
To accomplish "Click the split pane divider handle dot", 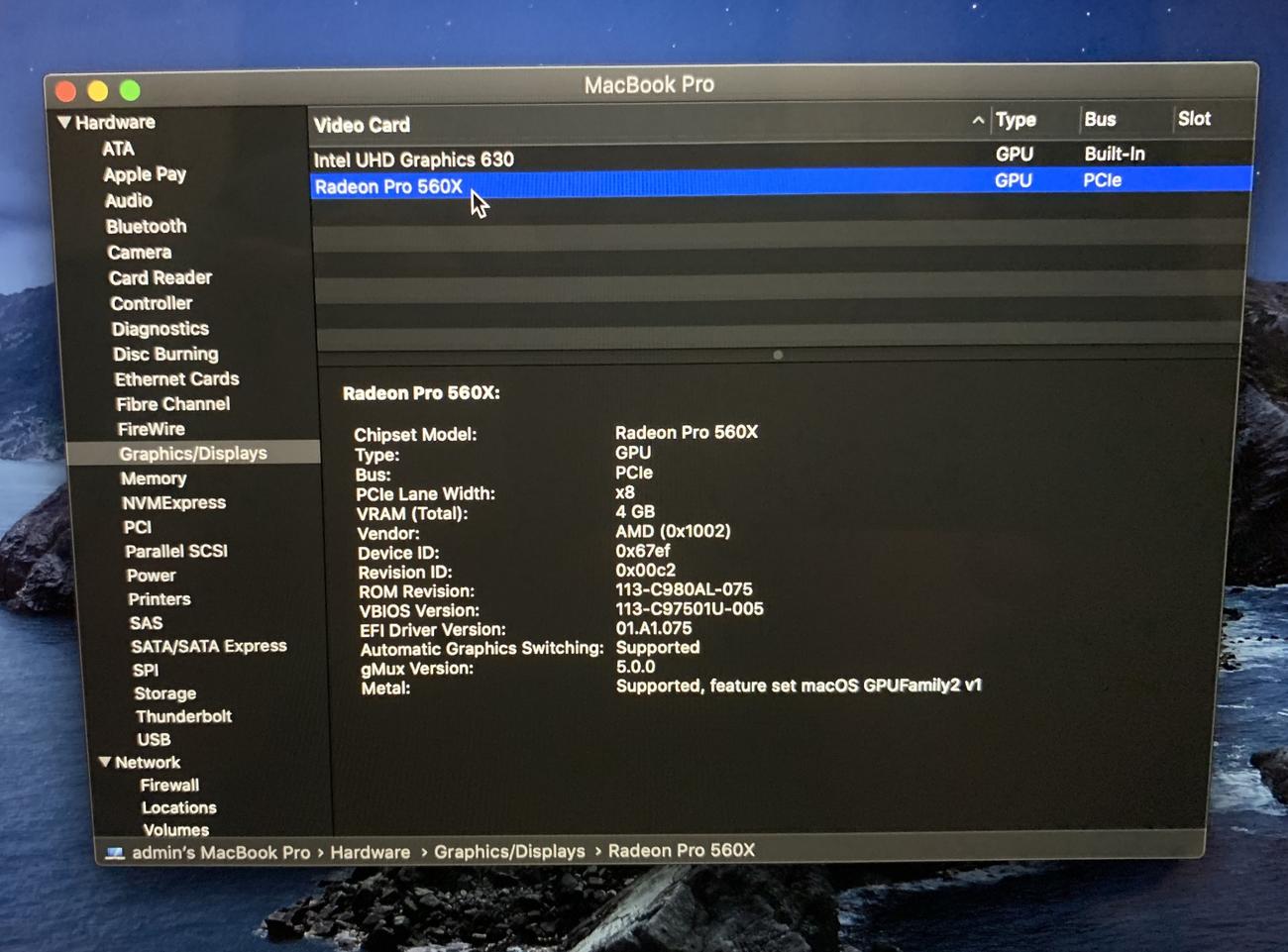I will tap(778, 355).
